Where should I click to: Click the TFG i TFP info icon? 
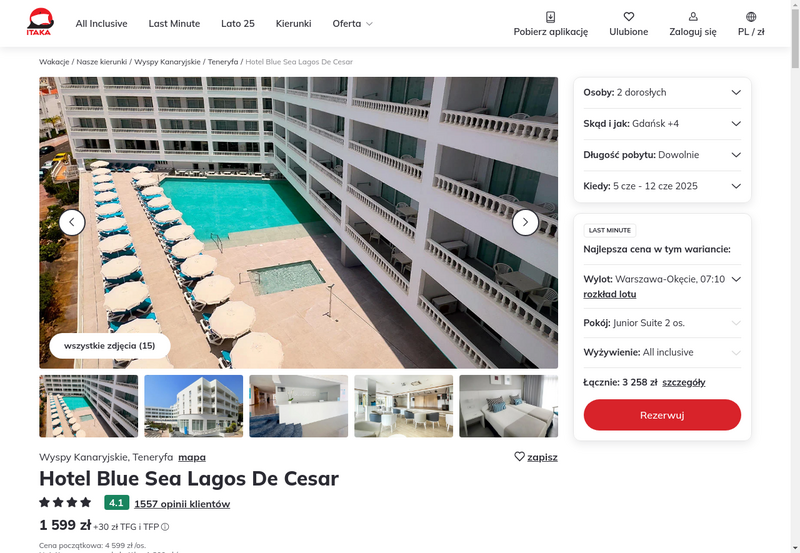point(165,527)
